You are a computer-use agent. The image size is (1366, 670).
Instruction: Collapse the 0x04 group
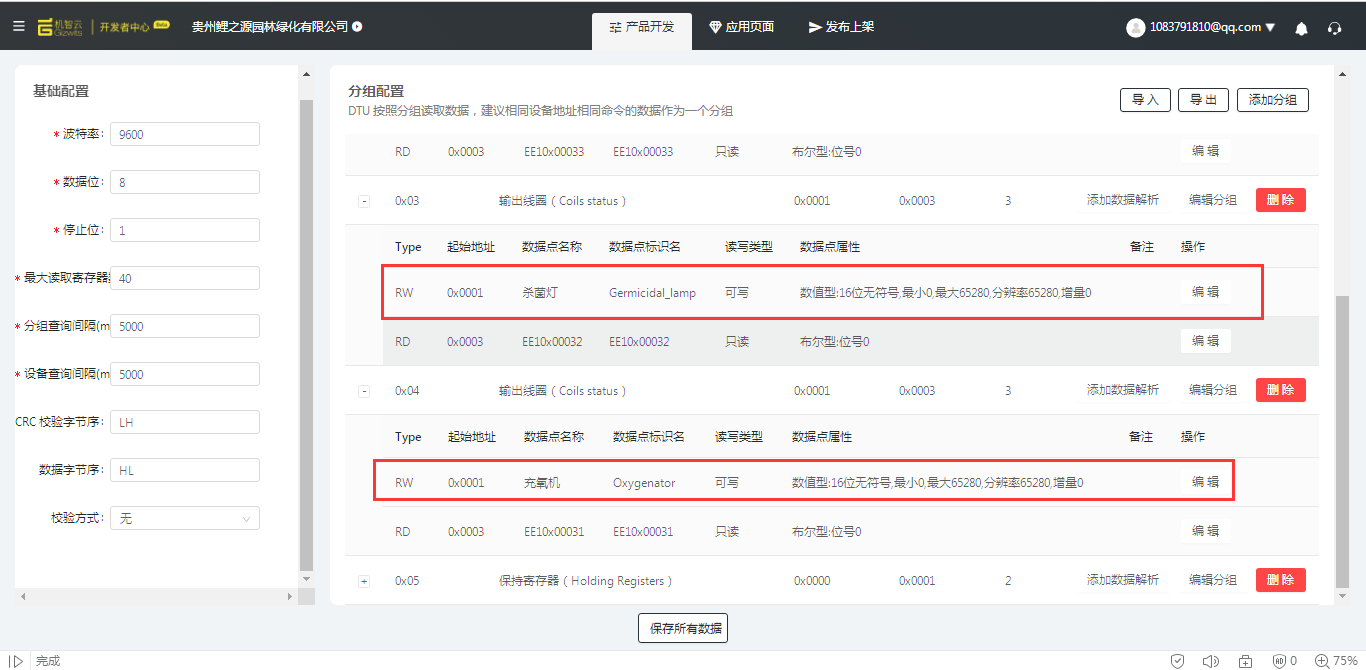pos(364,391)
